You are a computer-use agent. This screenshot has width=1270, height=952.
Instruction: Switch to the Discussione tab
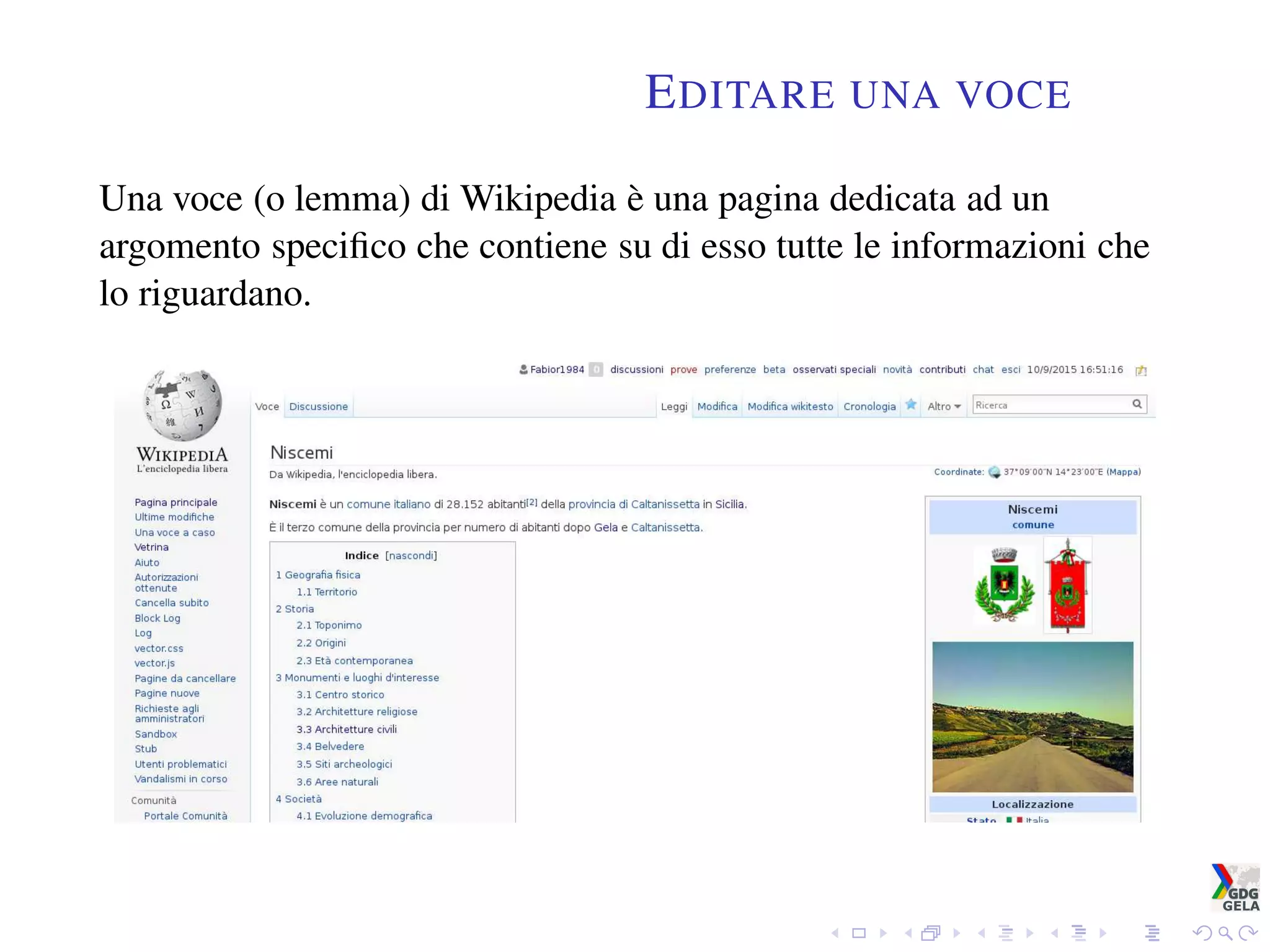pos(319,407)
